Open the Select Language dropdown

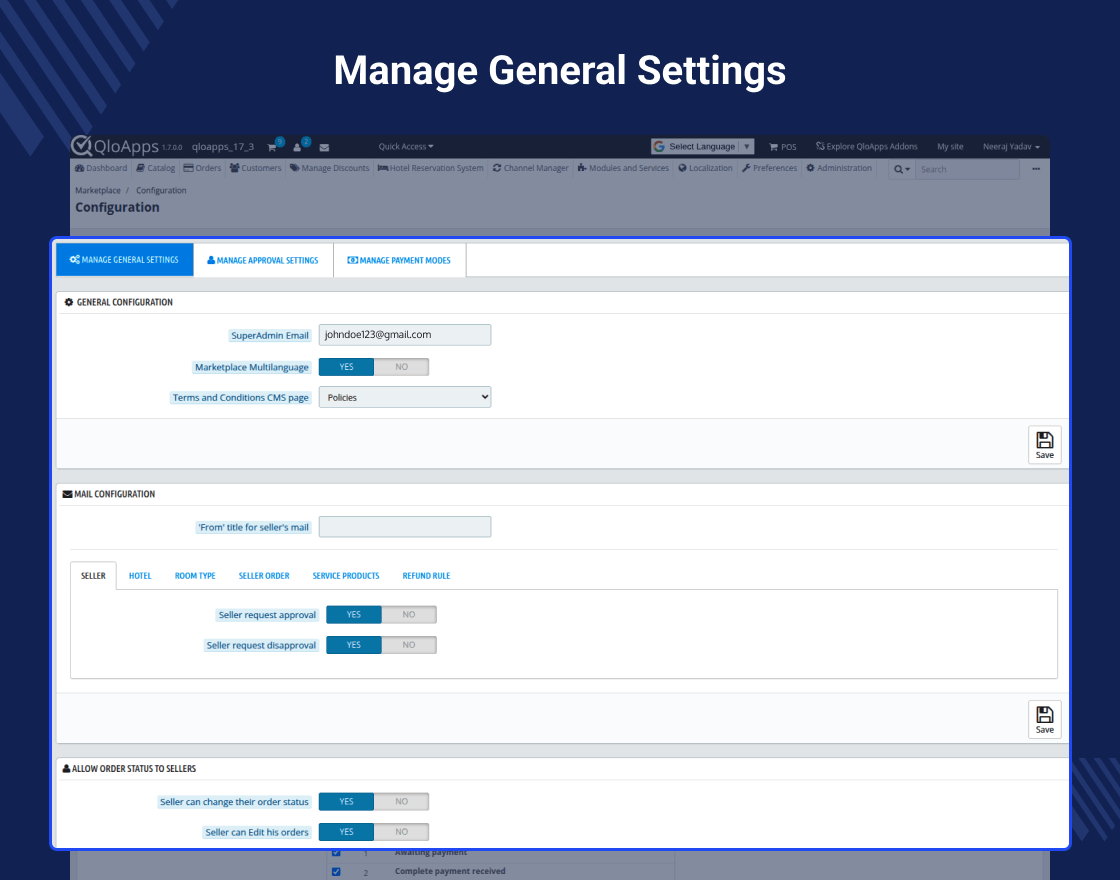702,146
